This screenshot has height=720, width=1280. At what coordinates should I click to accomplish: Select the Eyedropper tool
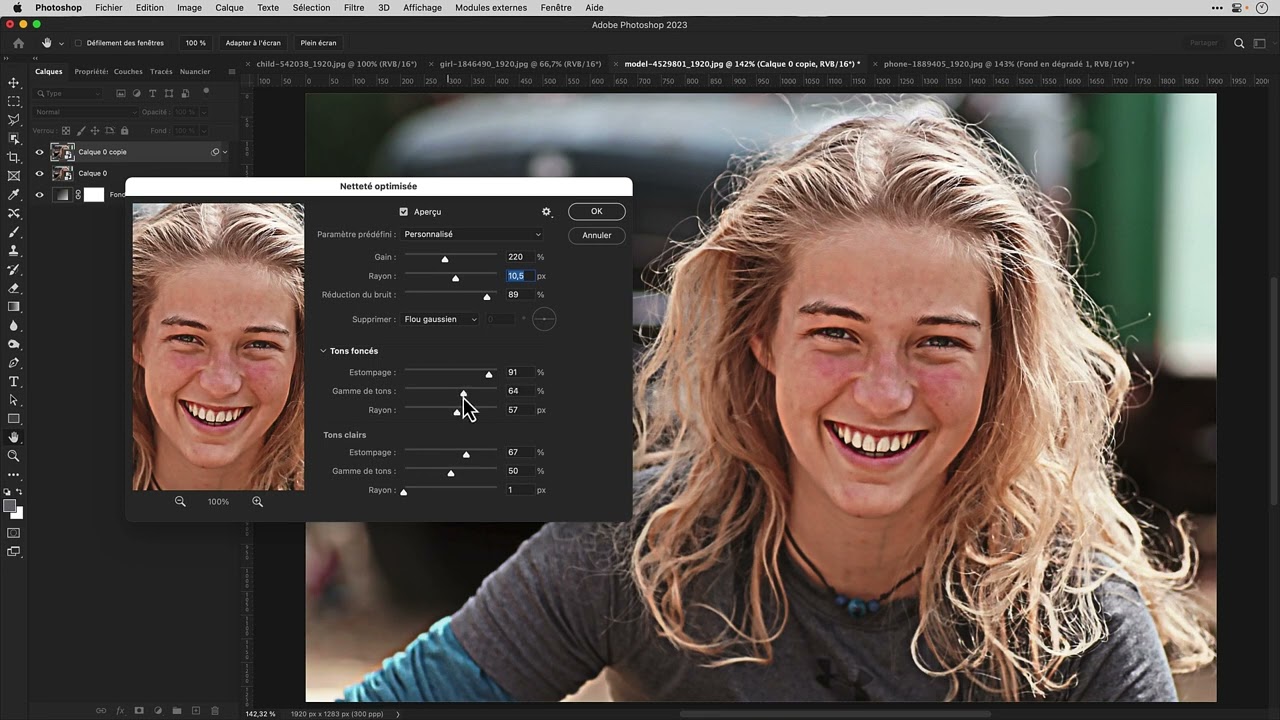coord(14,195)
